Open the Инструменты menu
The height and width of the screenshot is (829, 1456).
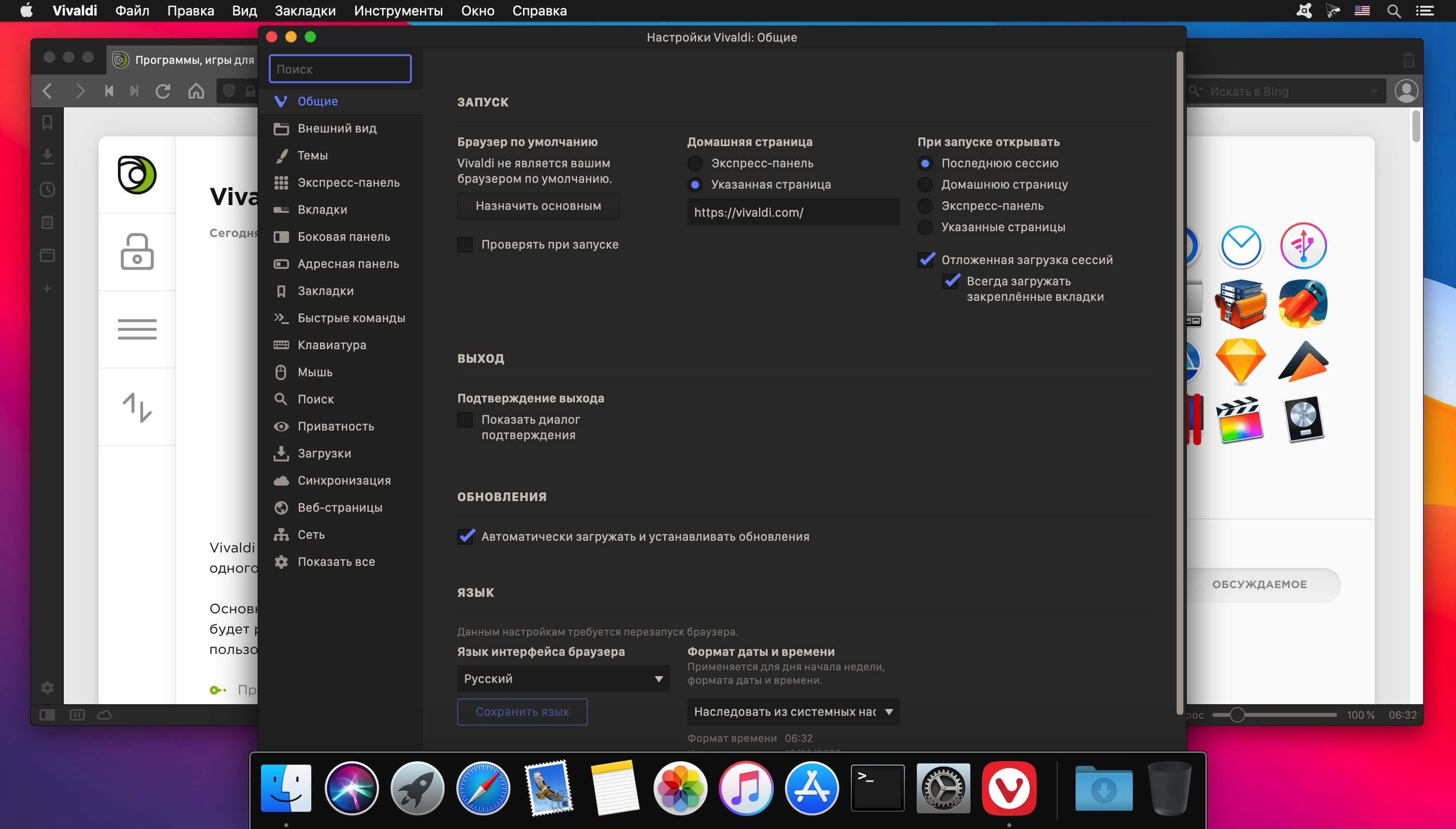coord(398,11)
